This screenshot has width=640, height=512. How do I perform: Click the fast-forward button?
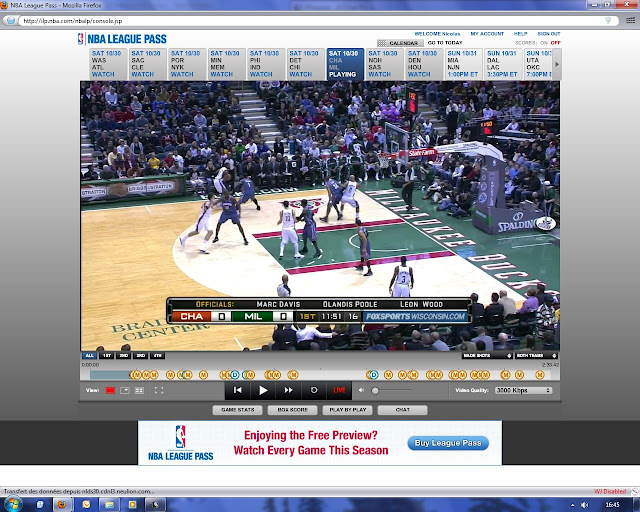[x=288, y=390]
